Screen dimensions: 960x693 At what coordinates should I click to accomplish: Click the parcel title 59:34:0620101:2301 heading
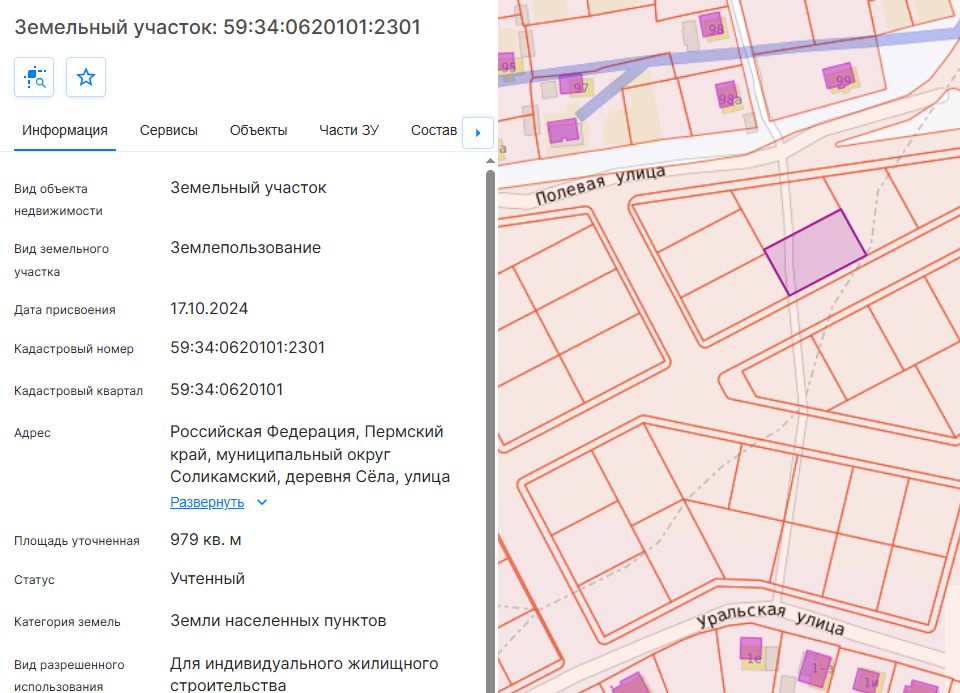point(217,27)
